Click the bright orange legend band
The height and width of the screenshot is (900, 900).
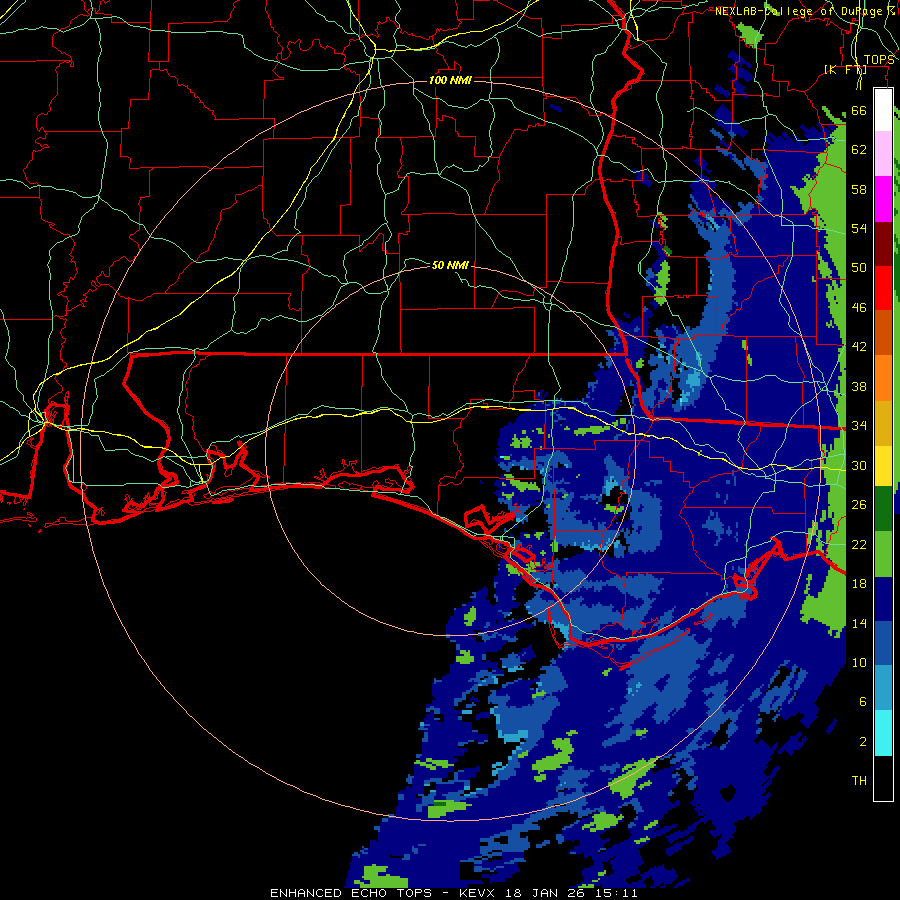point(883,378)
